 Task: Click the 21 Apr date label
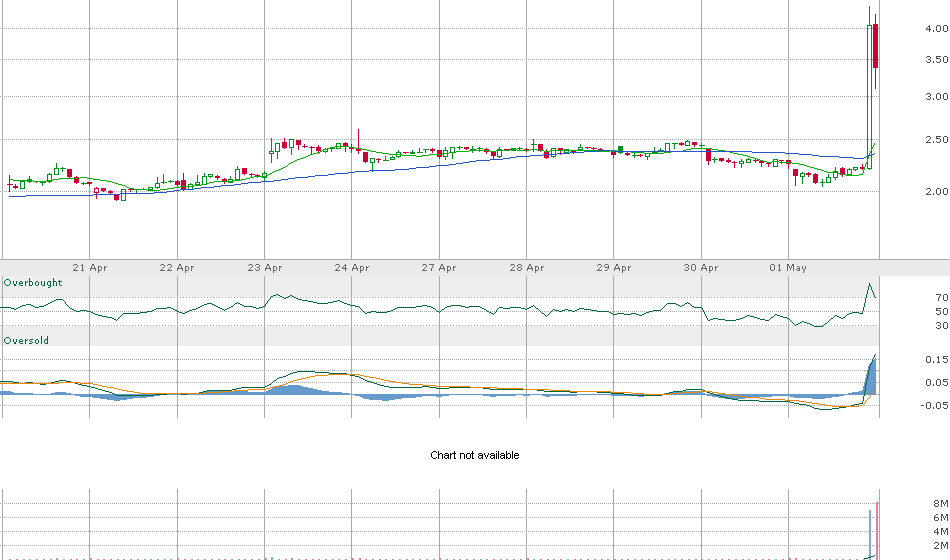pyautogui.click(x=90, y=267)
